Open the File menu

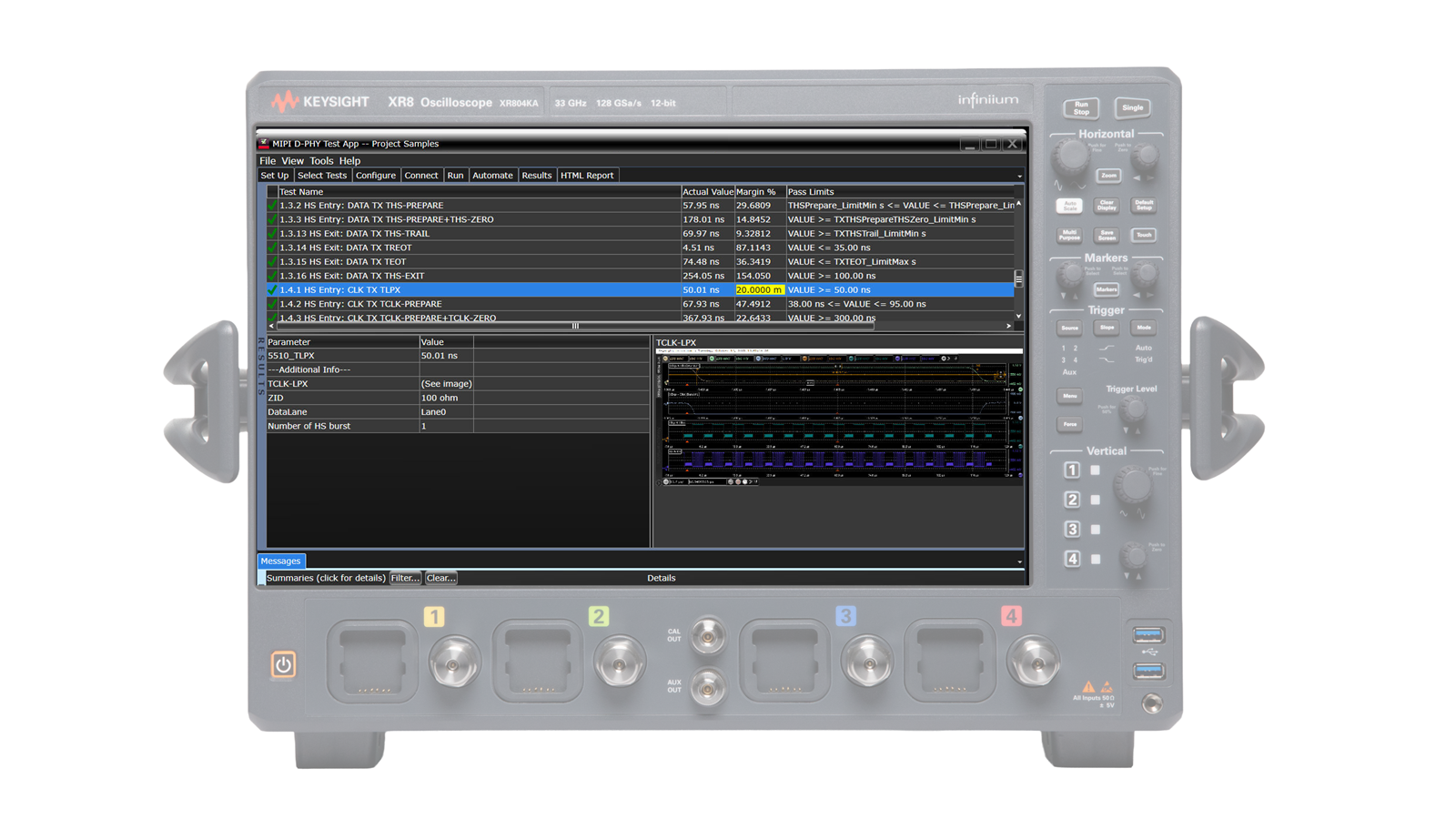coord(268,161)
